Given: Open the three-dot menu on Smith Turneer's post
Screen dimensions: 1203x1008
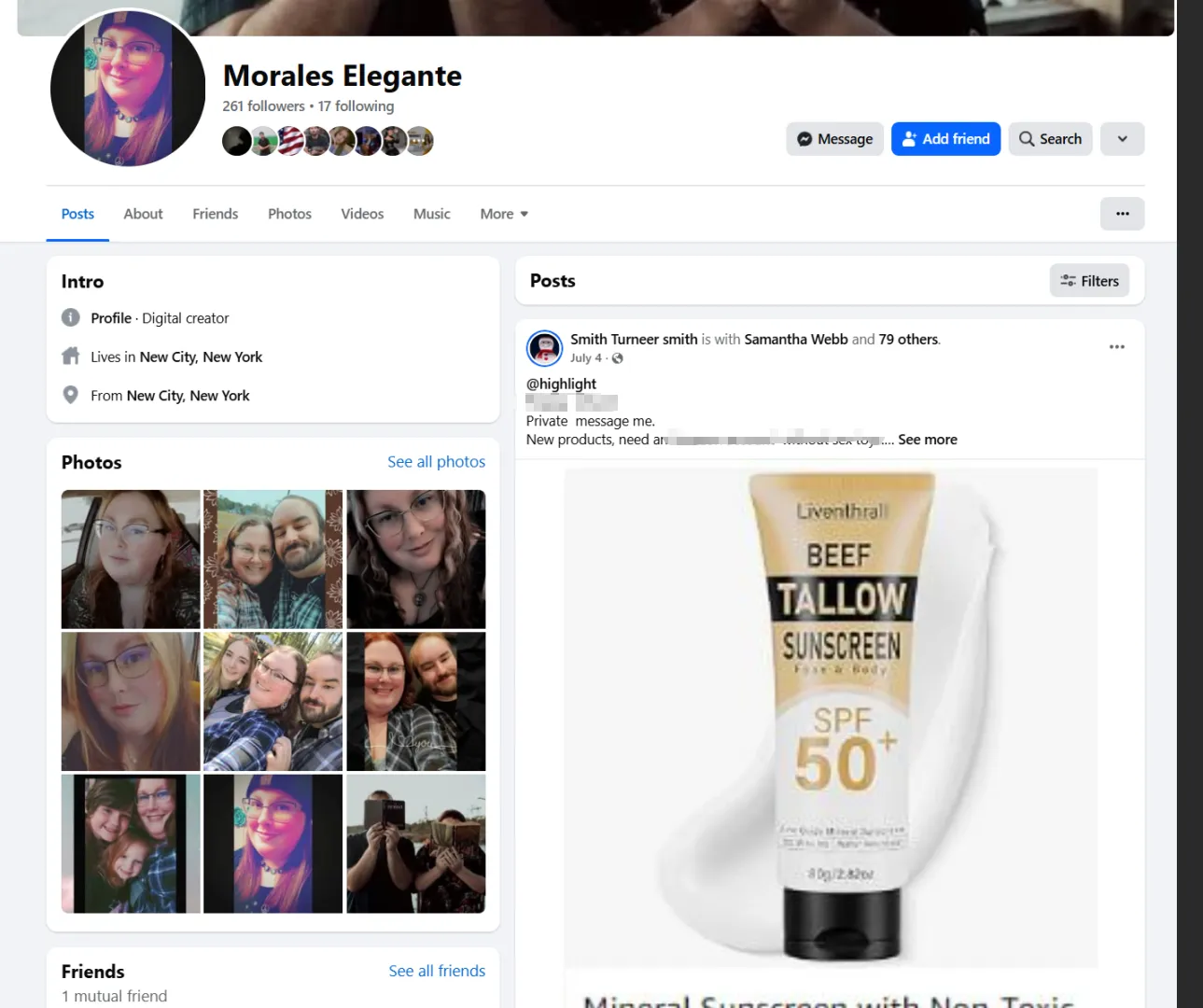Looking at the screenshot, I should (1116, 347).
